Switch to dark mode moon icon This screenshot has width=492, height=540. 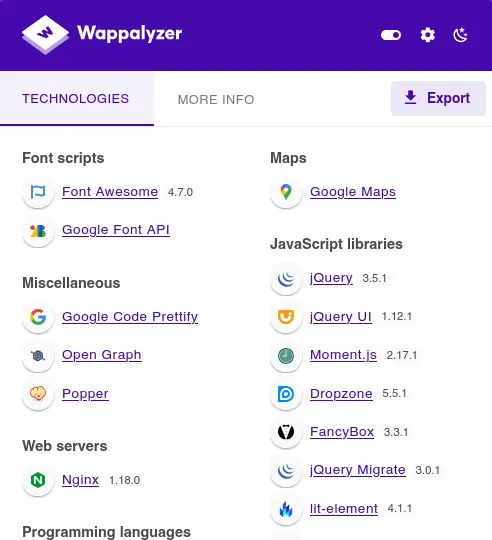coord(460,35)
